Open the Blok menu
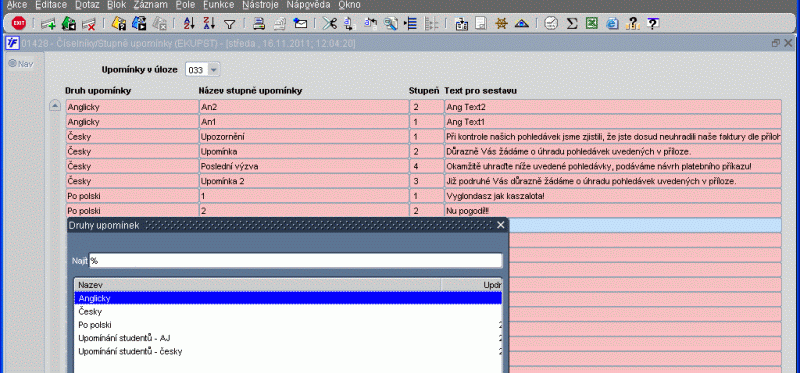800x373 pixels. point(117,5)
